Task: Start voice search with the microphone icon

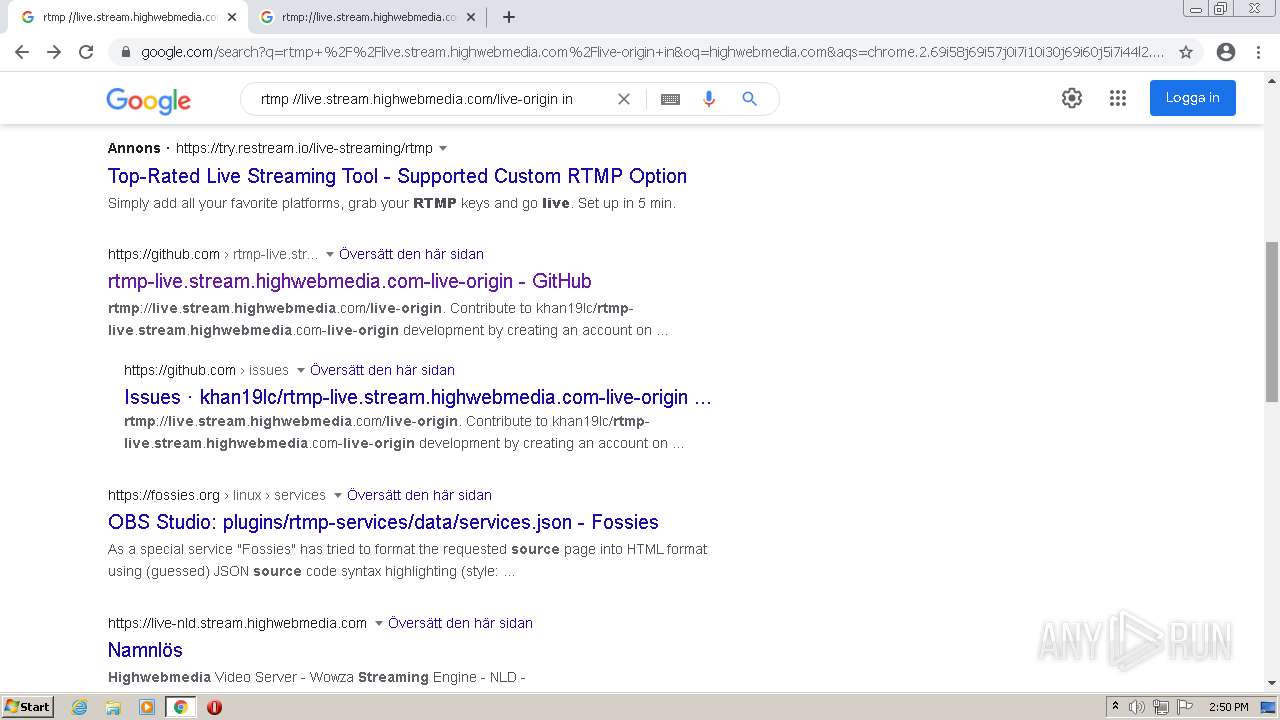Action: click(x=709, y=99)
